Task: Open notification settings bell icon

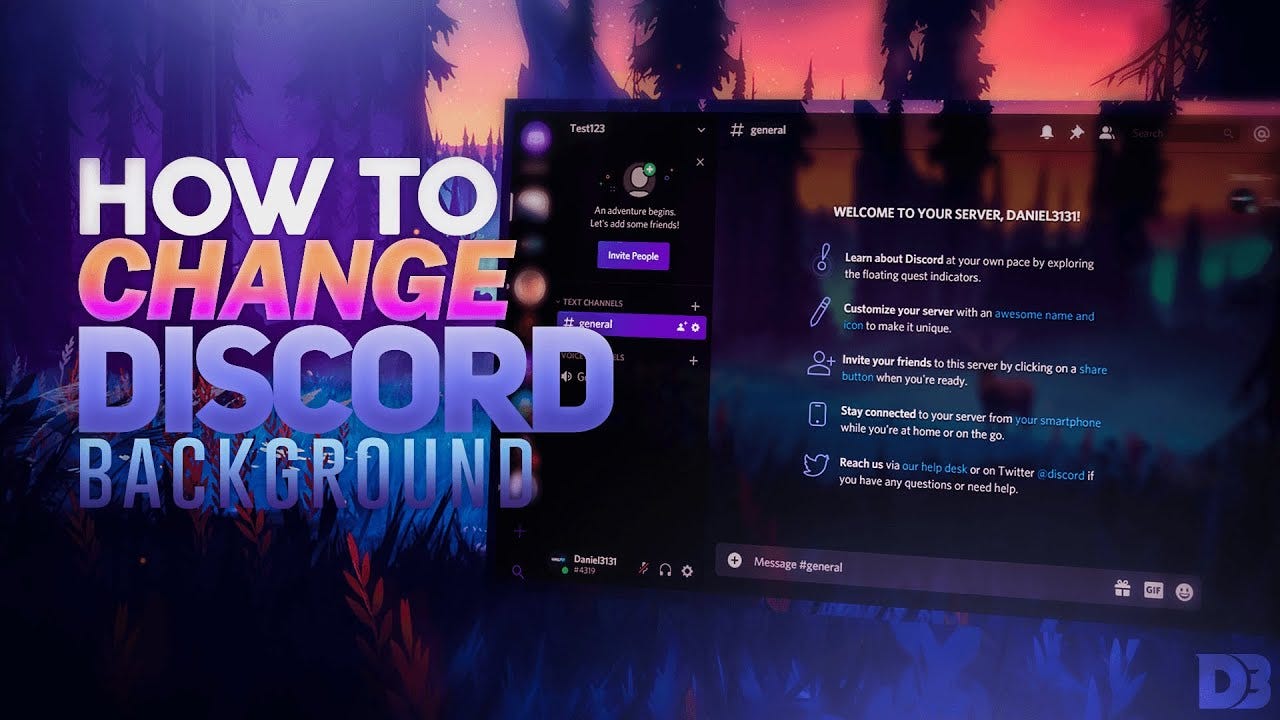Action: click(1047, 132)
